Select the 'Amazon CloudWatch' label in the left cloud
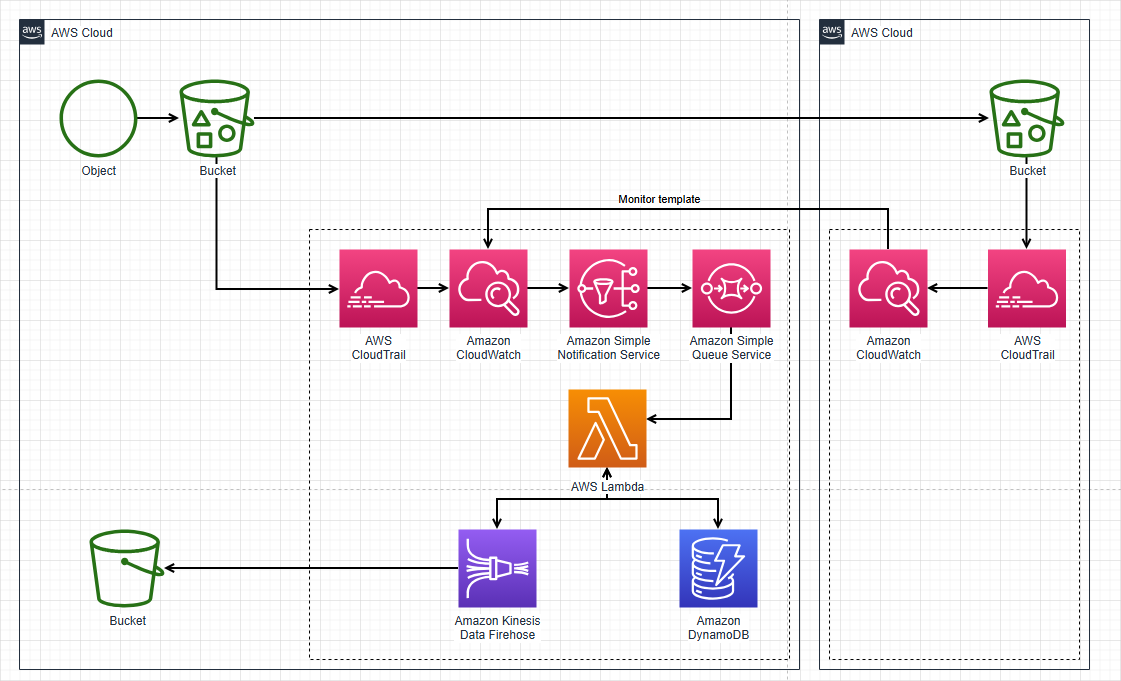The width and height of the screenshot is (1121, 681). point(488,347)
